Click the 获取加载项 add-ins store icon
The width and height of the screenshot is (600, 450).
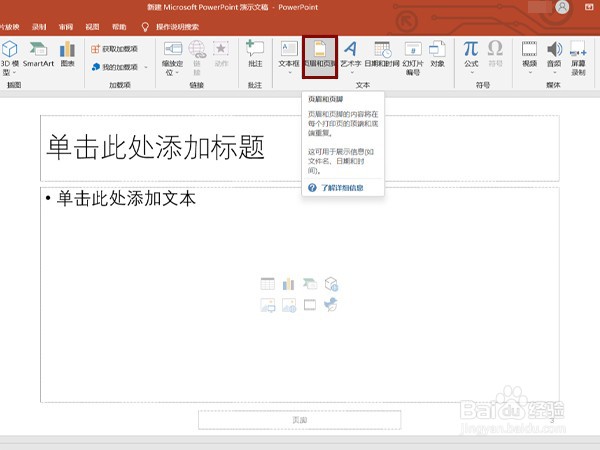pyautogui.click(x=95, y=49)
